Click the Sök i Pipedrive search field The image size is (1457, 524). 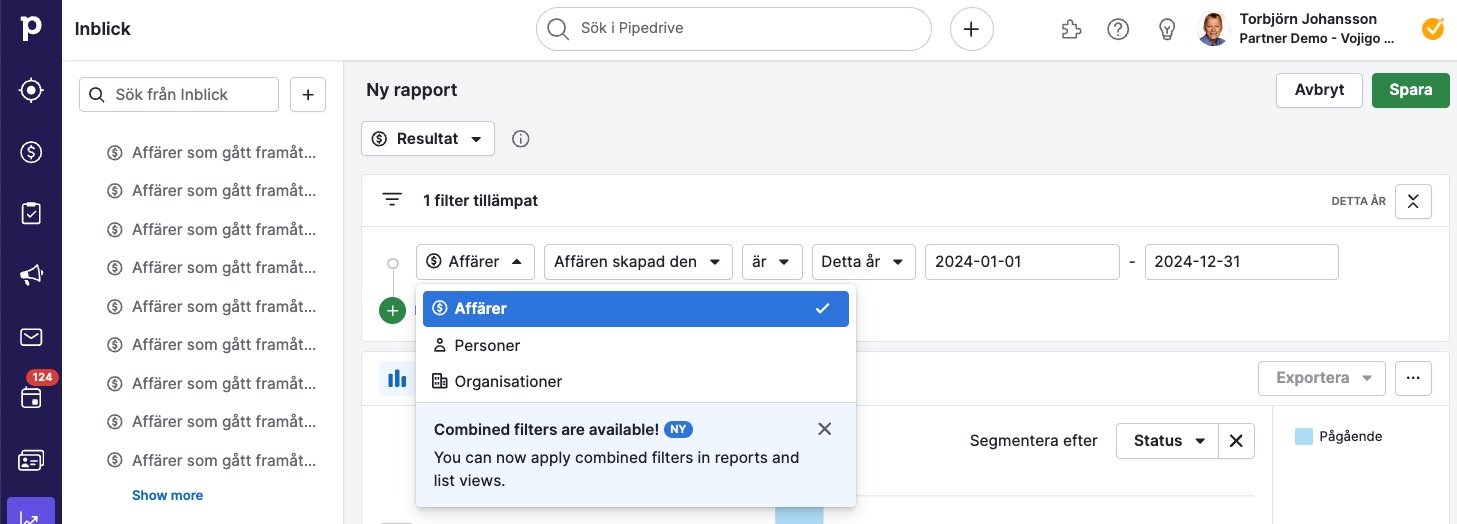click(x=734, y=29)
